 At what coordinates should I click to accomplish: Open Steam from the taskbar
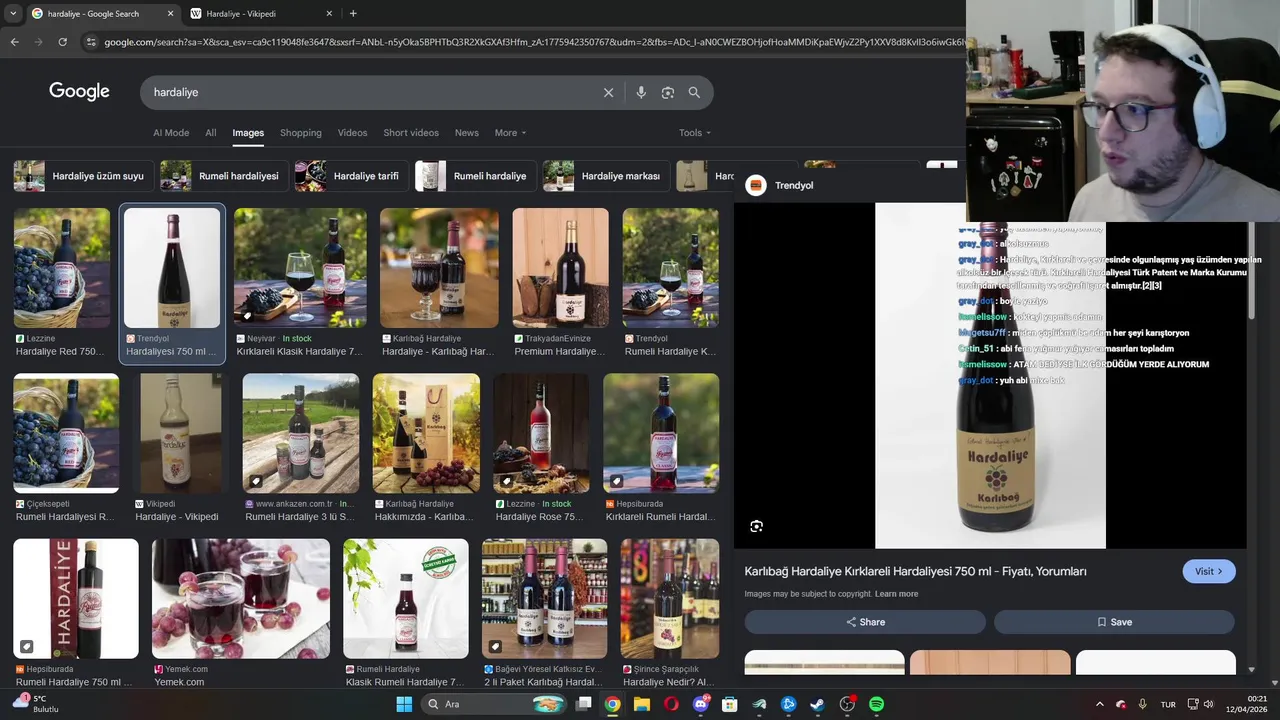point(818,704)
